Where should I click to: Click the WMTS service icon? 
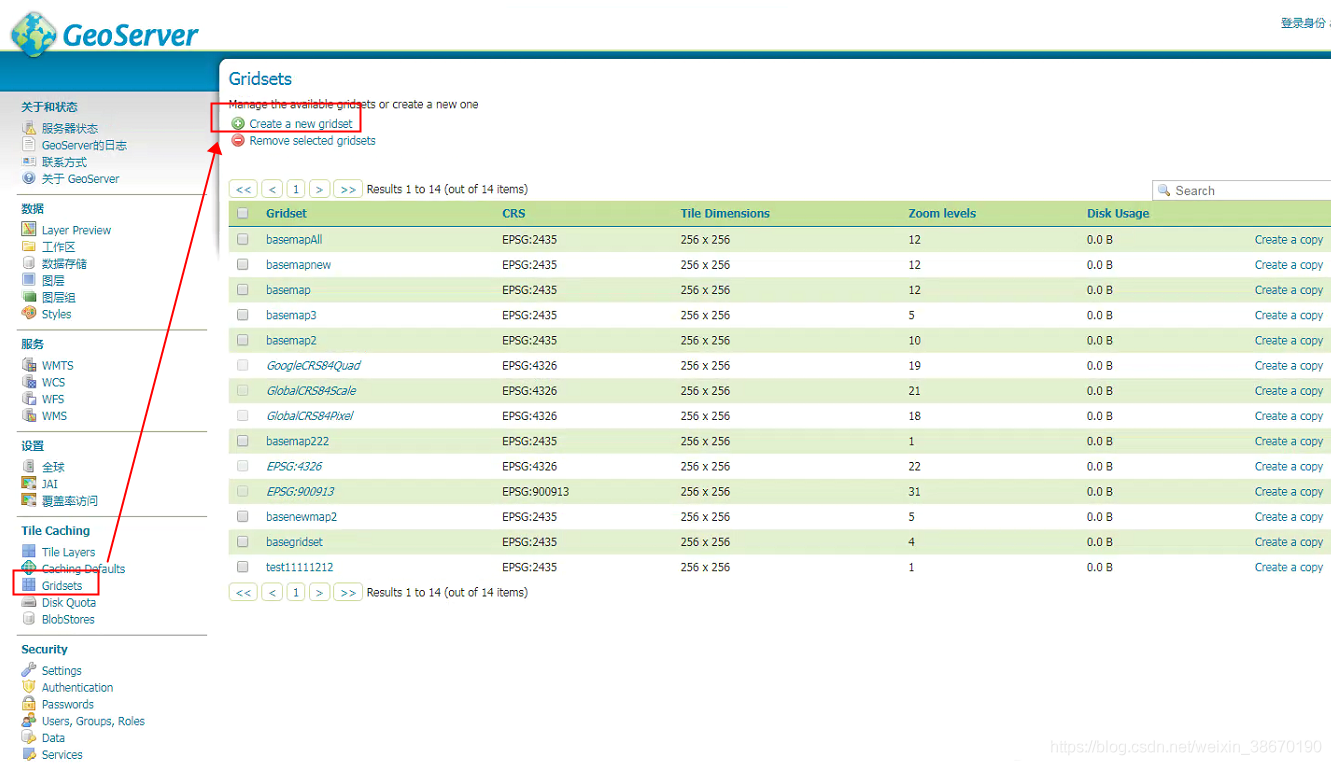pos(29,365)
